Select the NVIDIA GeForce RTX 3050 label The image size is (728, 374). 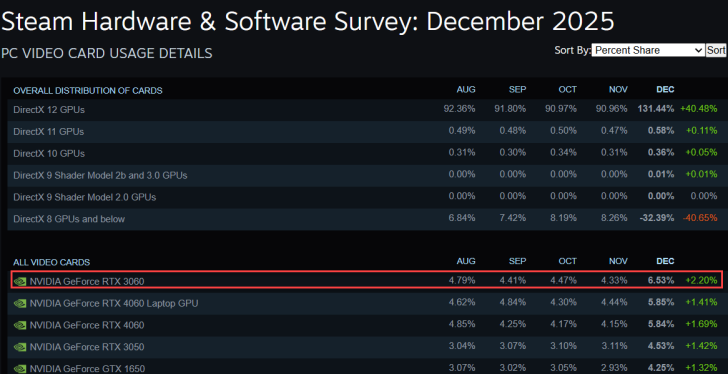(87, 347)
